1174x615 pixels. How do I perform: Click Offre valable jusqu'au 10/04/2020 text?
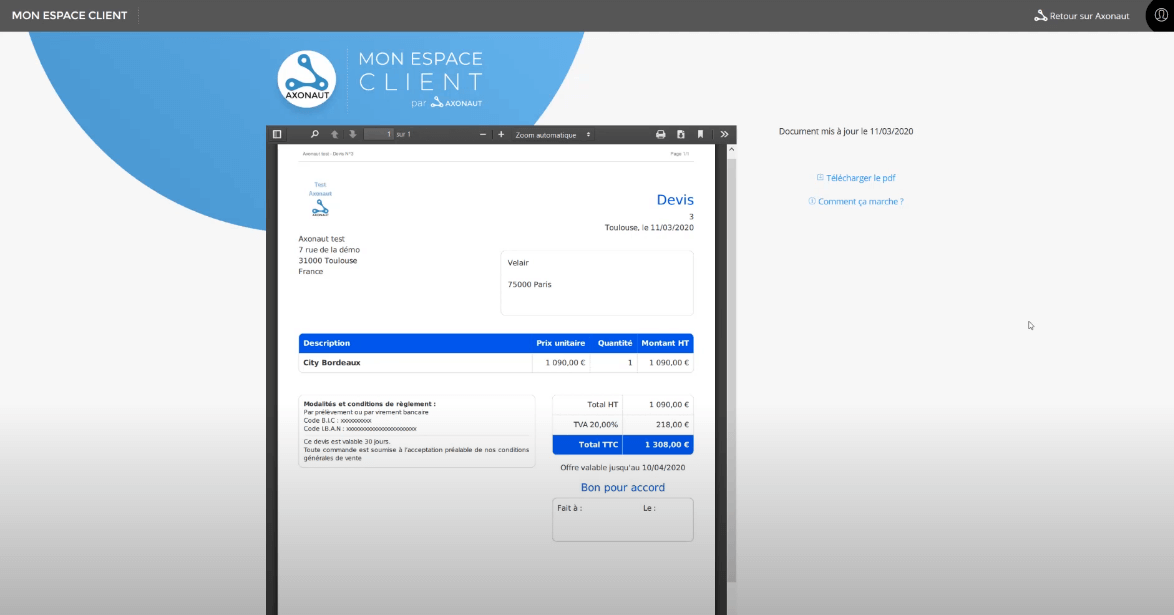tap(623, 467)
